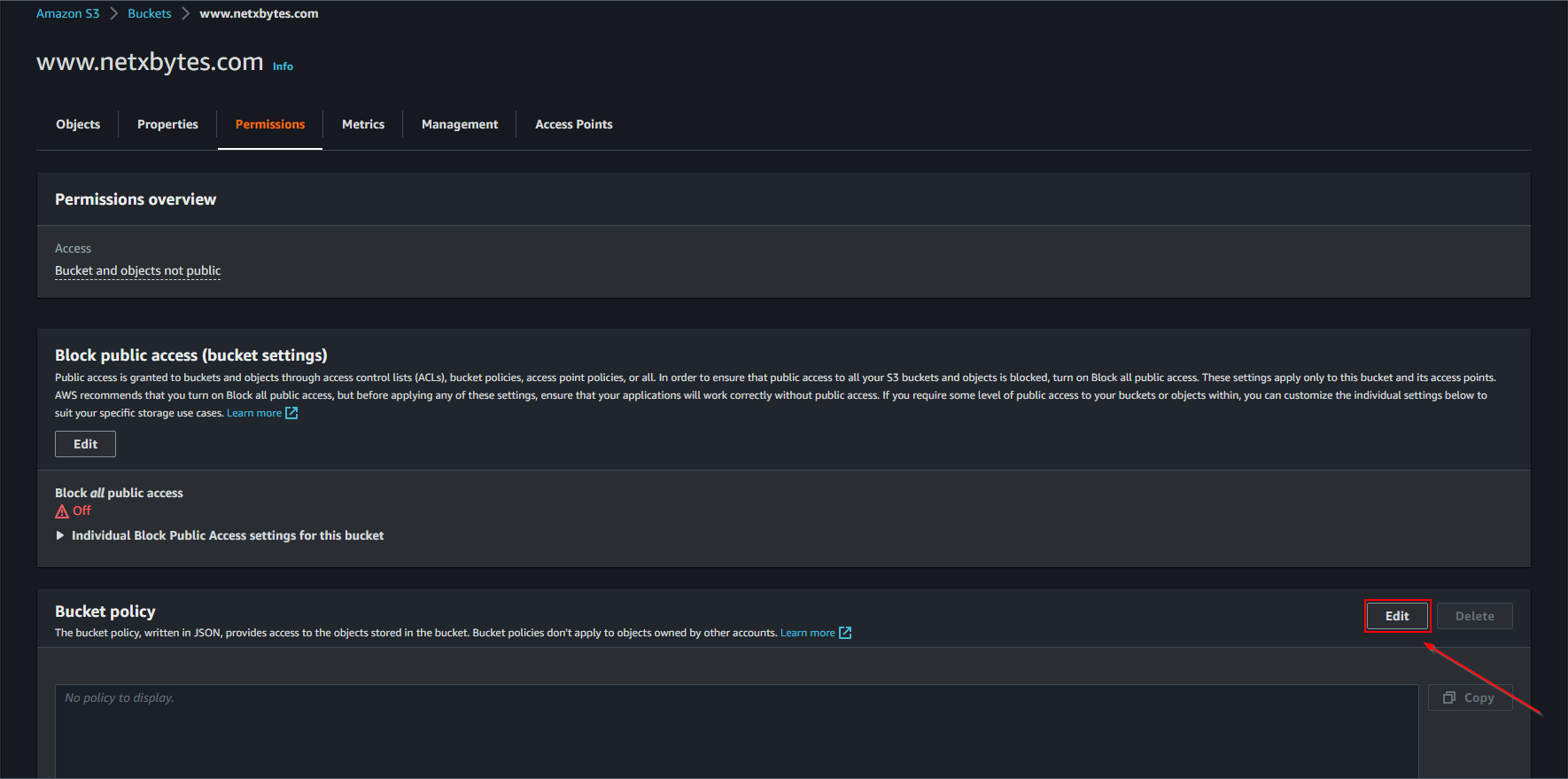1568x779 pixels.
Task: Click the Bucket policy Edit button
Action: click(1397, 616)
